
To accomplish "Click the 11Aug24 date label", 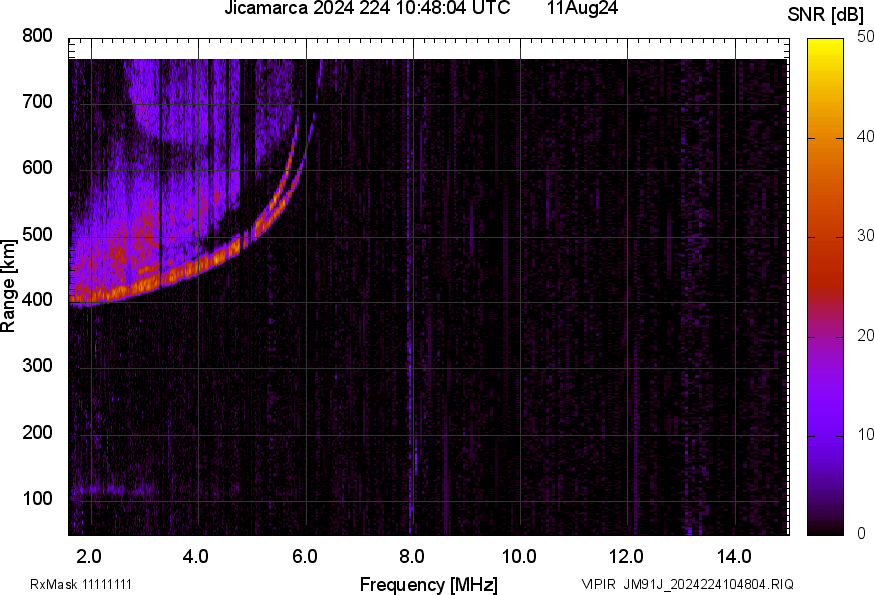I will coord(582,10).
